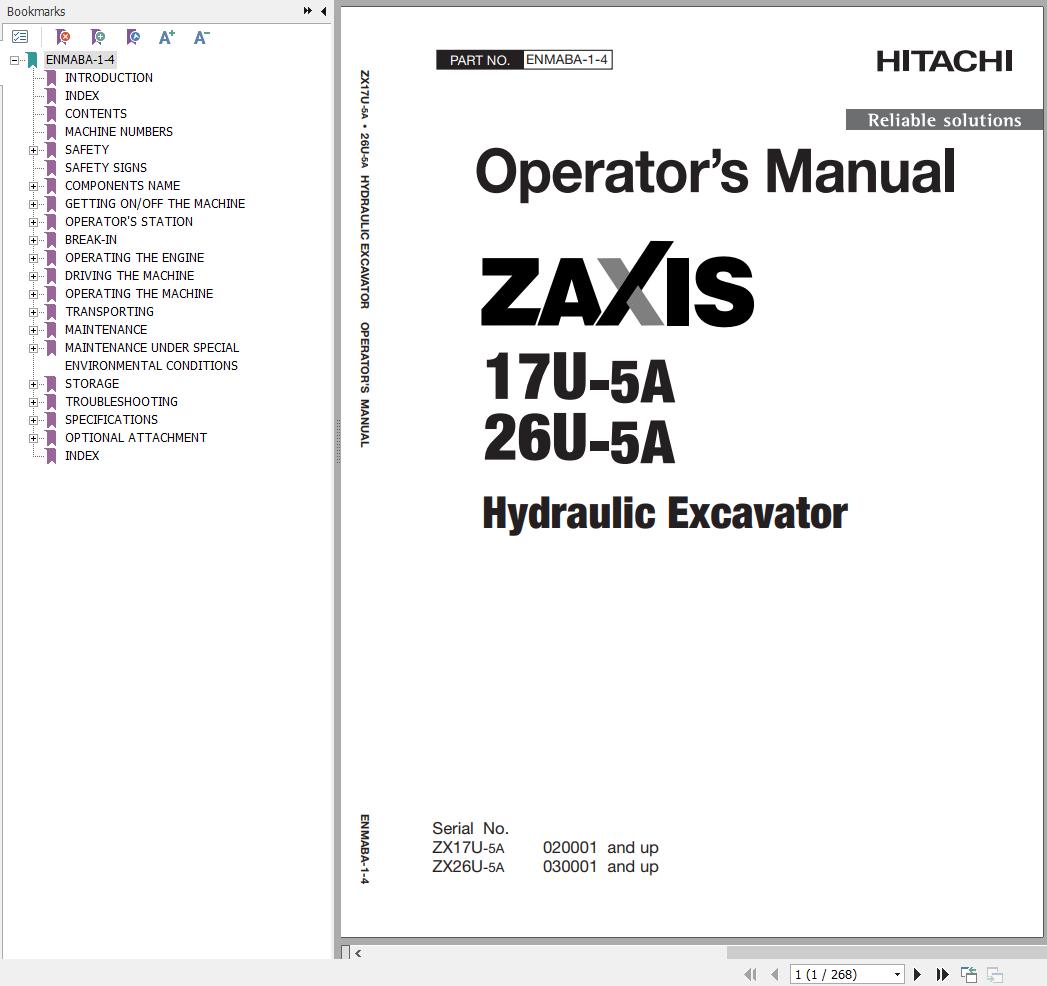This screenshot has height=986, width=1047.
Task: Click the SAFETY SIGNS bookmark ribbon icon
Action: click(51, 168)
